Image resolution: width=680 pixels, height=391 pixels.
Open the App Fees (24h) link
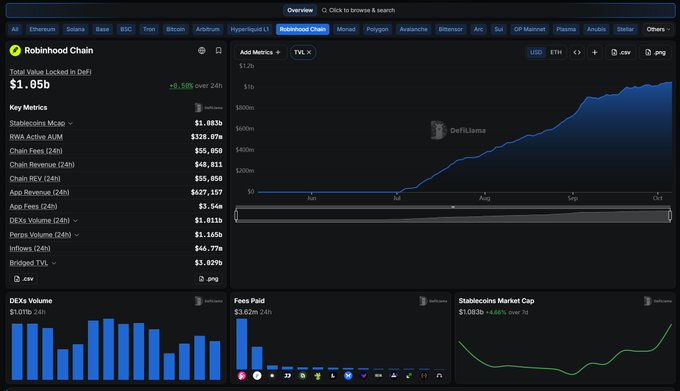pos(33,206)
